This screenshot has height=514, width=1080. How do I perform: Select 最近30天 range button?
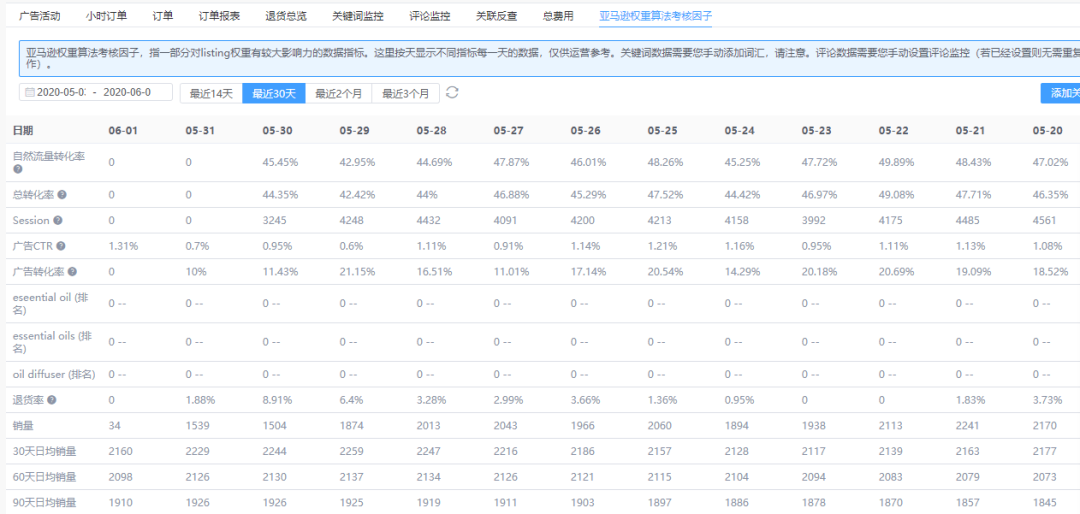pyautogui.click(x=274, y=93)
